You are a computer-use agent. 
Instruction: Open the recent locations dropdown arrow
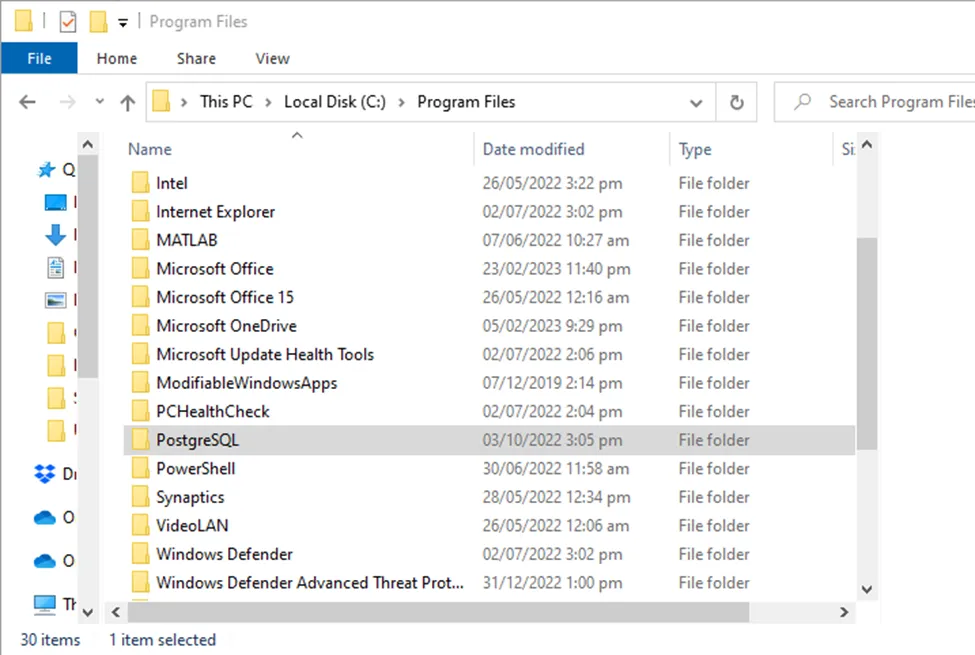[99, 102]
